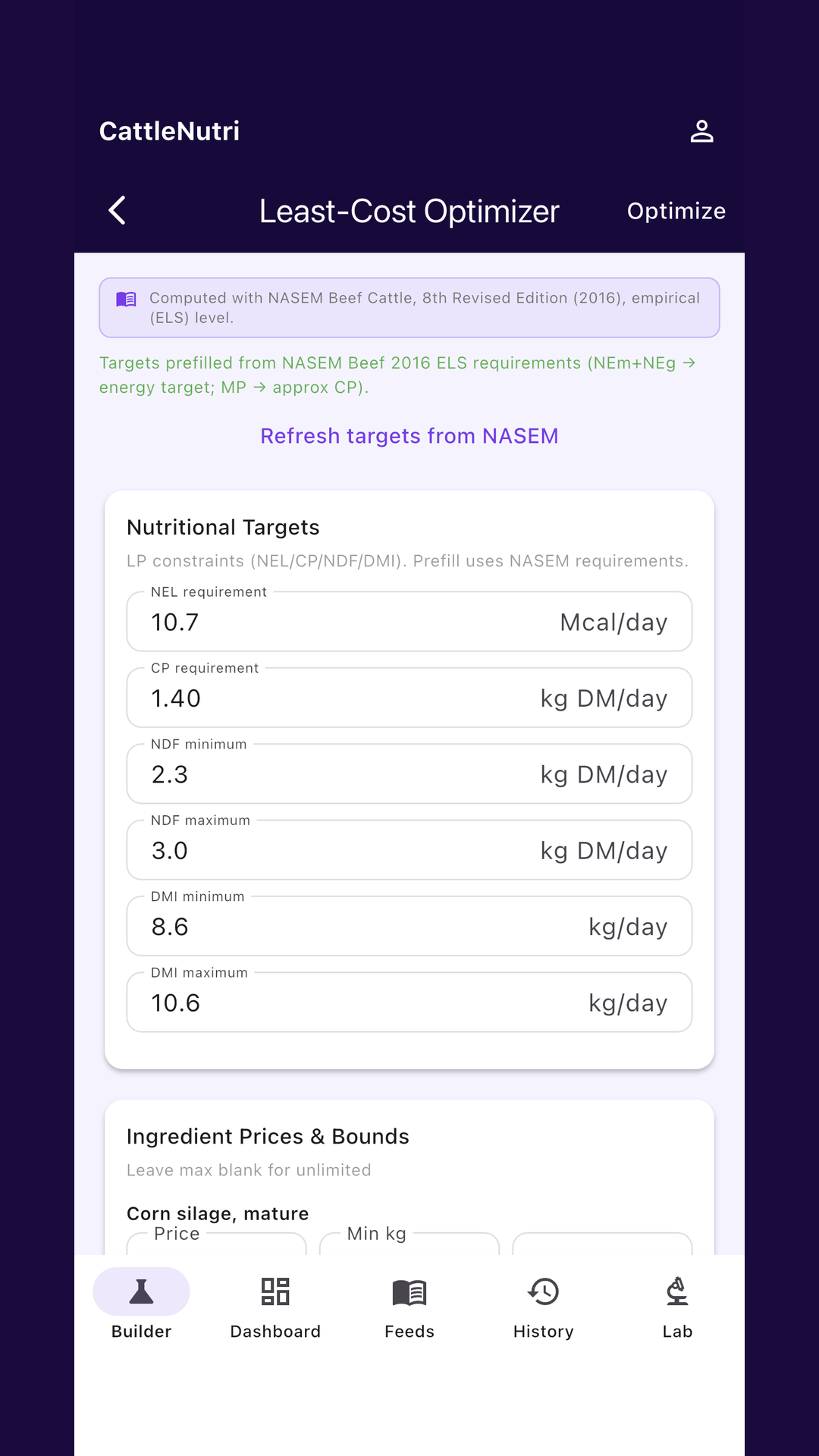Switch to the Dashboard tab label
This screenshot has height=1456, width=819.
pos(275,1332)
